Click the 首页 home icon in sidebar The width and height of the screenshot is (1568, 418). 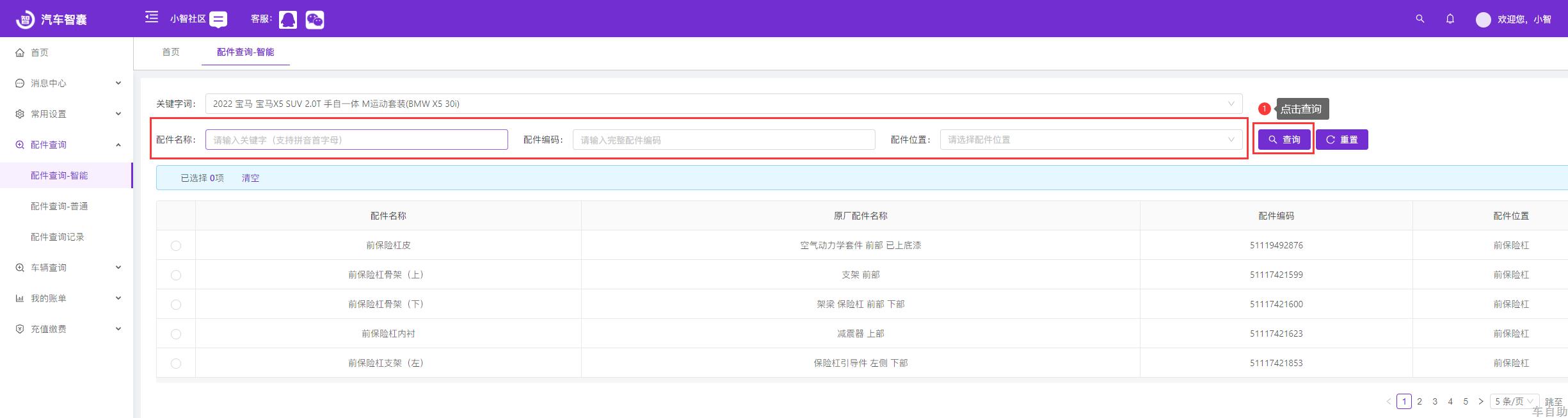click(20, 52)
